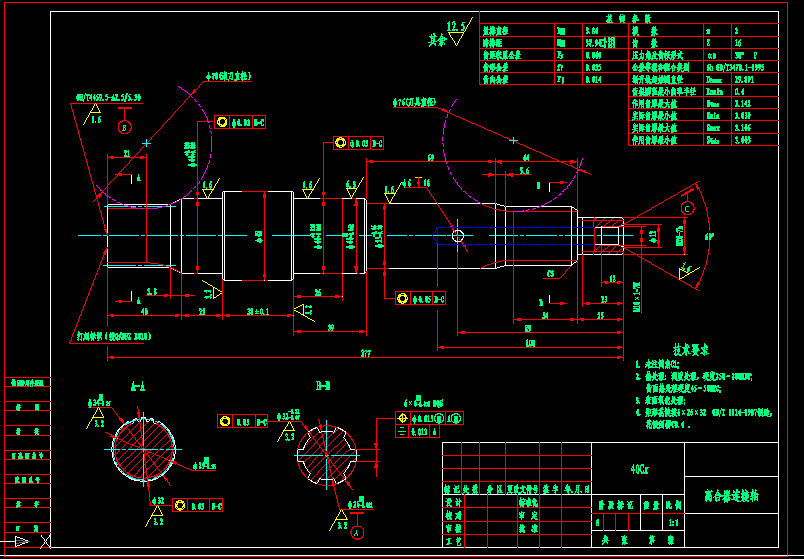Select the datum C circle marker

(x=687, y=207)
